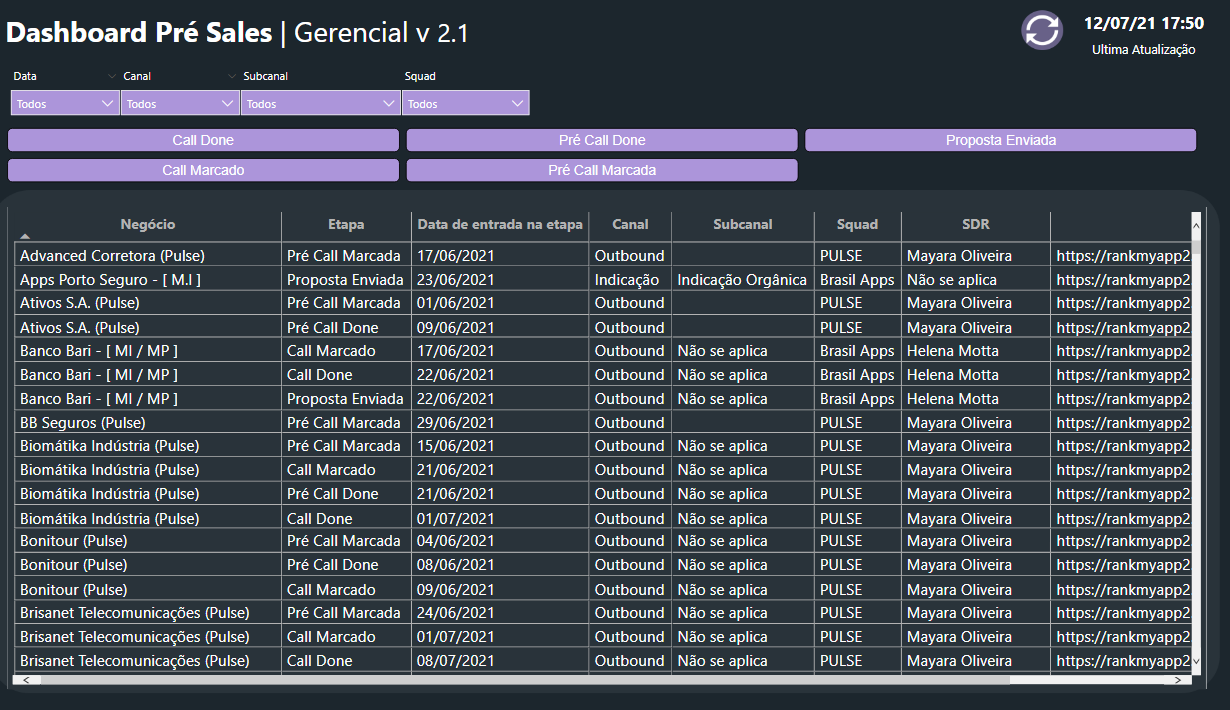Sort by Data de entrada na etapa header
Screen dimensions: 1230x710
coord(500,224)
